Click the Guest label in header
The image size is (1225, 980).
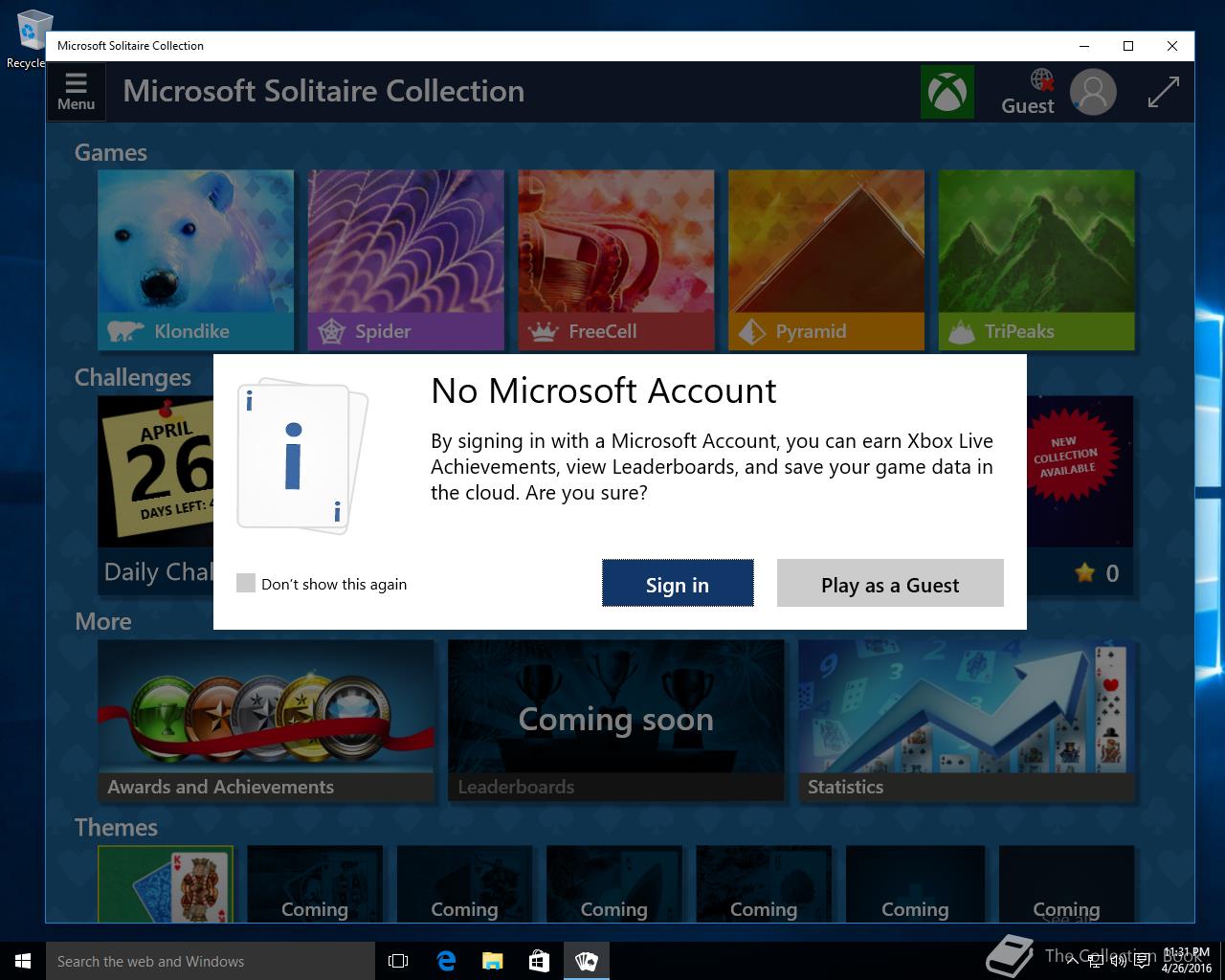[1028, 105]
